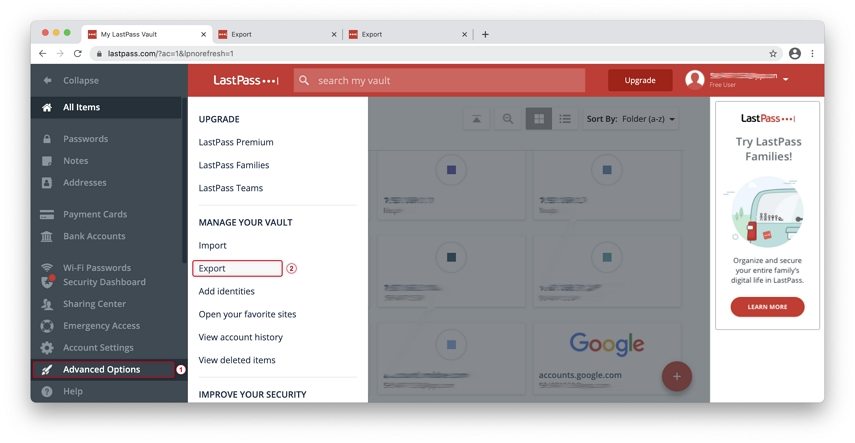Image resolution: width=855 pixels, height=443 pixels.
Task: Open View deleted items link
Action: point(237,360)
